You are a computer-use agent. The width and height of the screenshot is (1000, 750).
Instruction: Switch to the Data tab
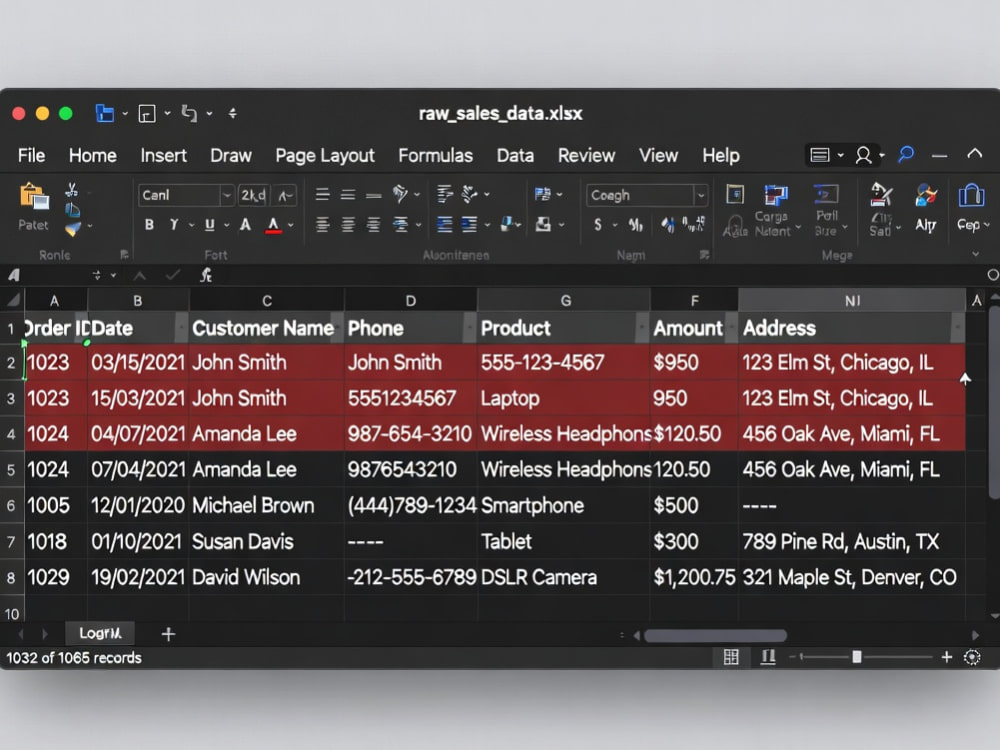point(515,156)
